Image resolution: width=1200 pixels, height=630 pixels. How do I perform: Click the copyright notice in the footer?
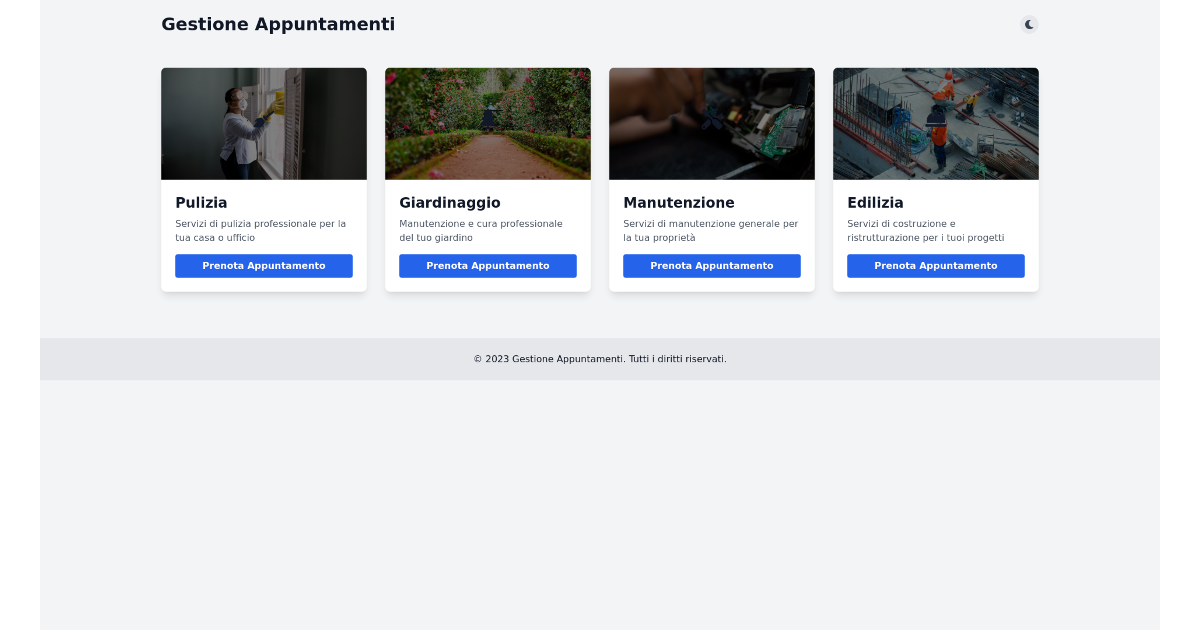600,358
